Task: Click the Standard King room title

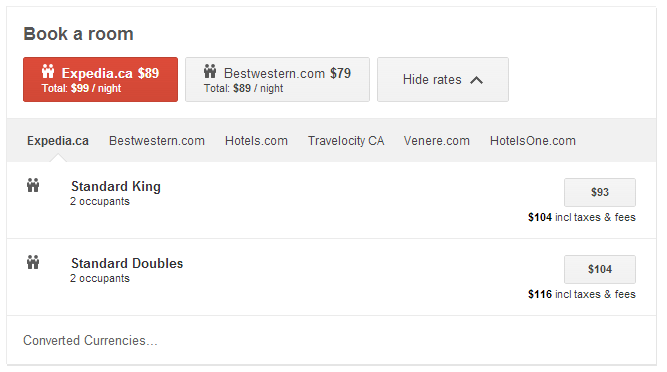Action: (x=116, y=186)
